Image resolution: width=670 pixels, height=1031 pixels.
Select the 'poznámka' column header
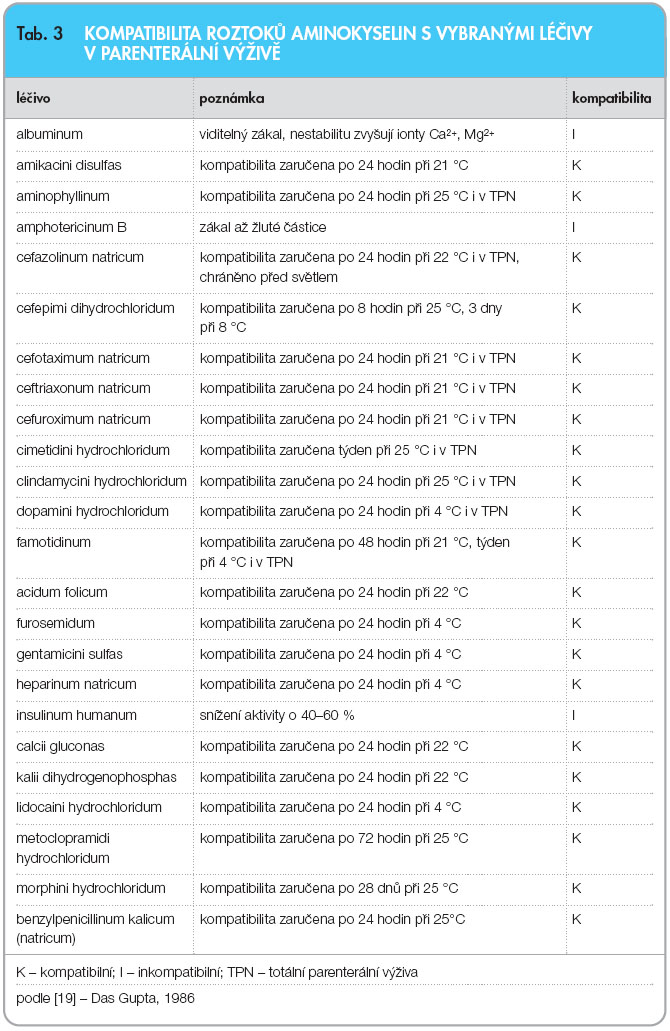coord(231,98)
